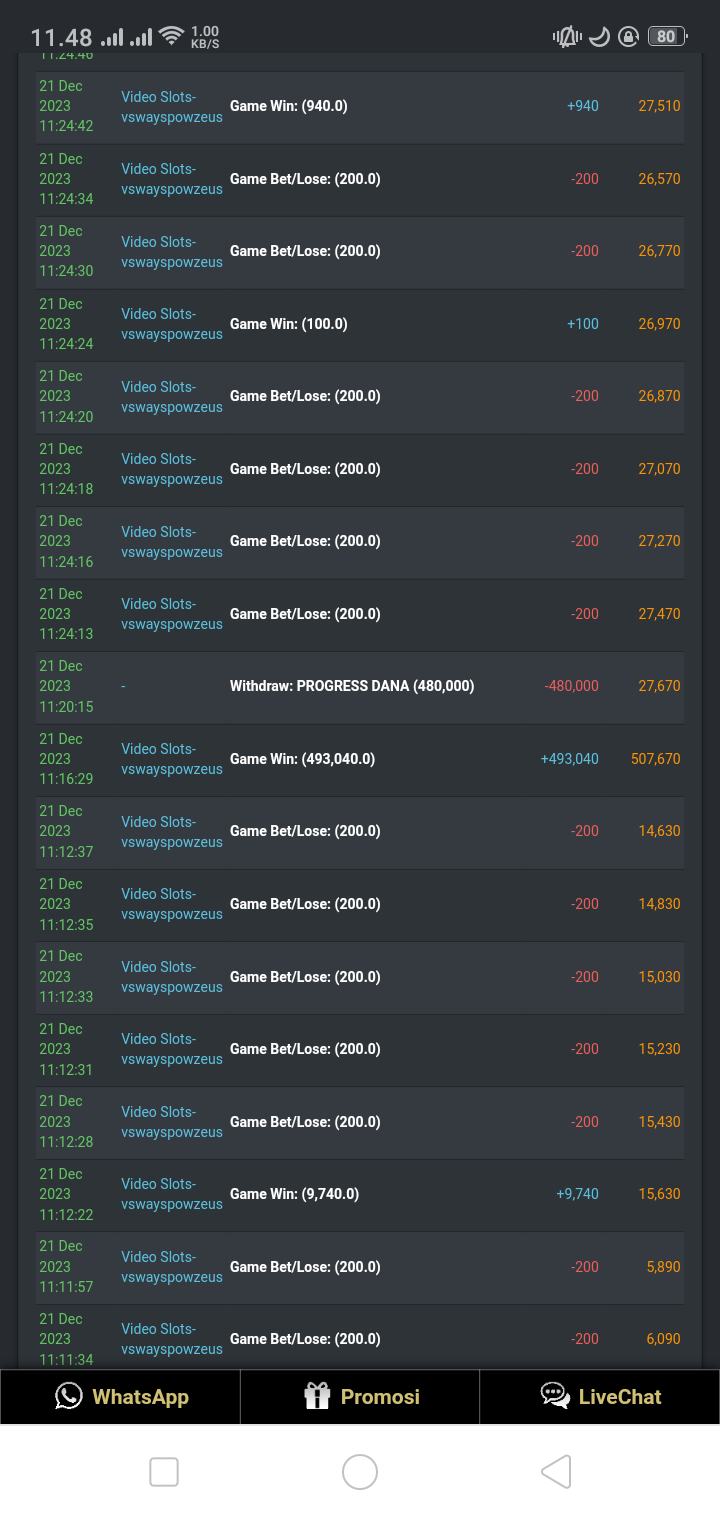Tap the muted bell status icon
Image resolution: width=720 pixels, height=1520 pixels.
566,37
